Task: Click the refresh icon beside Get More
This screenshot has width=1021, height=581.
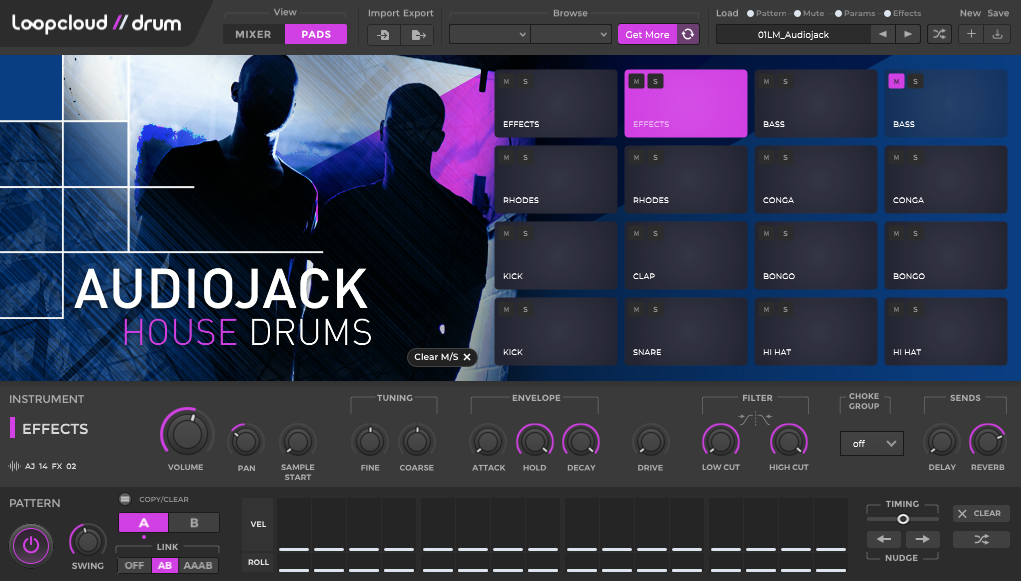Action: (688, 35)
